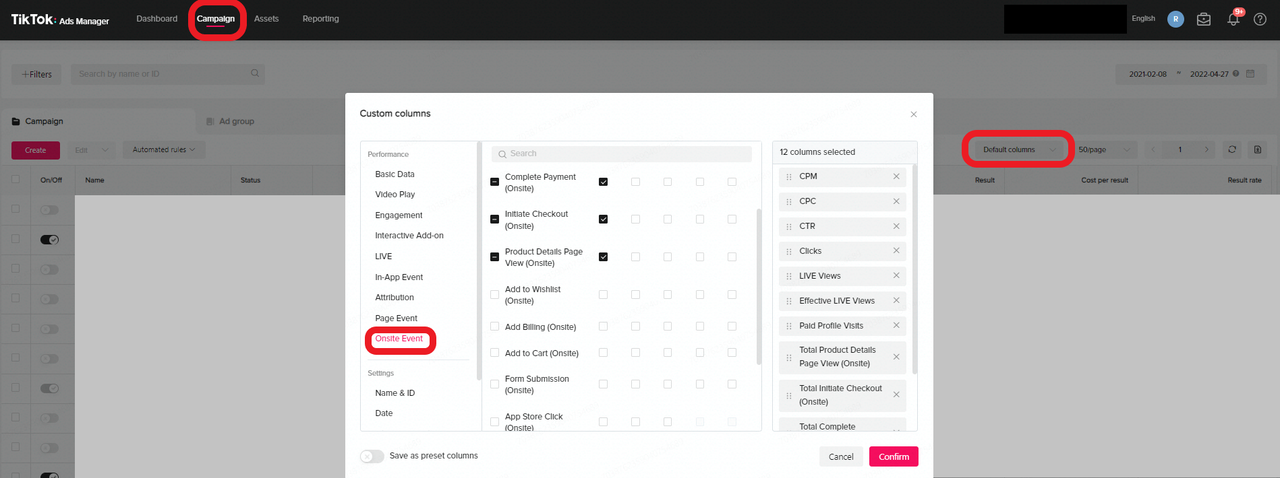
Task: Click the drag handle beside Clicks
Action: pos(789,251)
